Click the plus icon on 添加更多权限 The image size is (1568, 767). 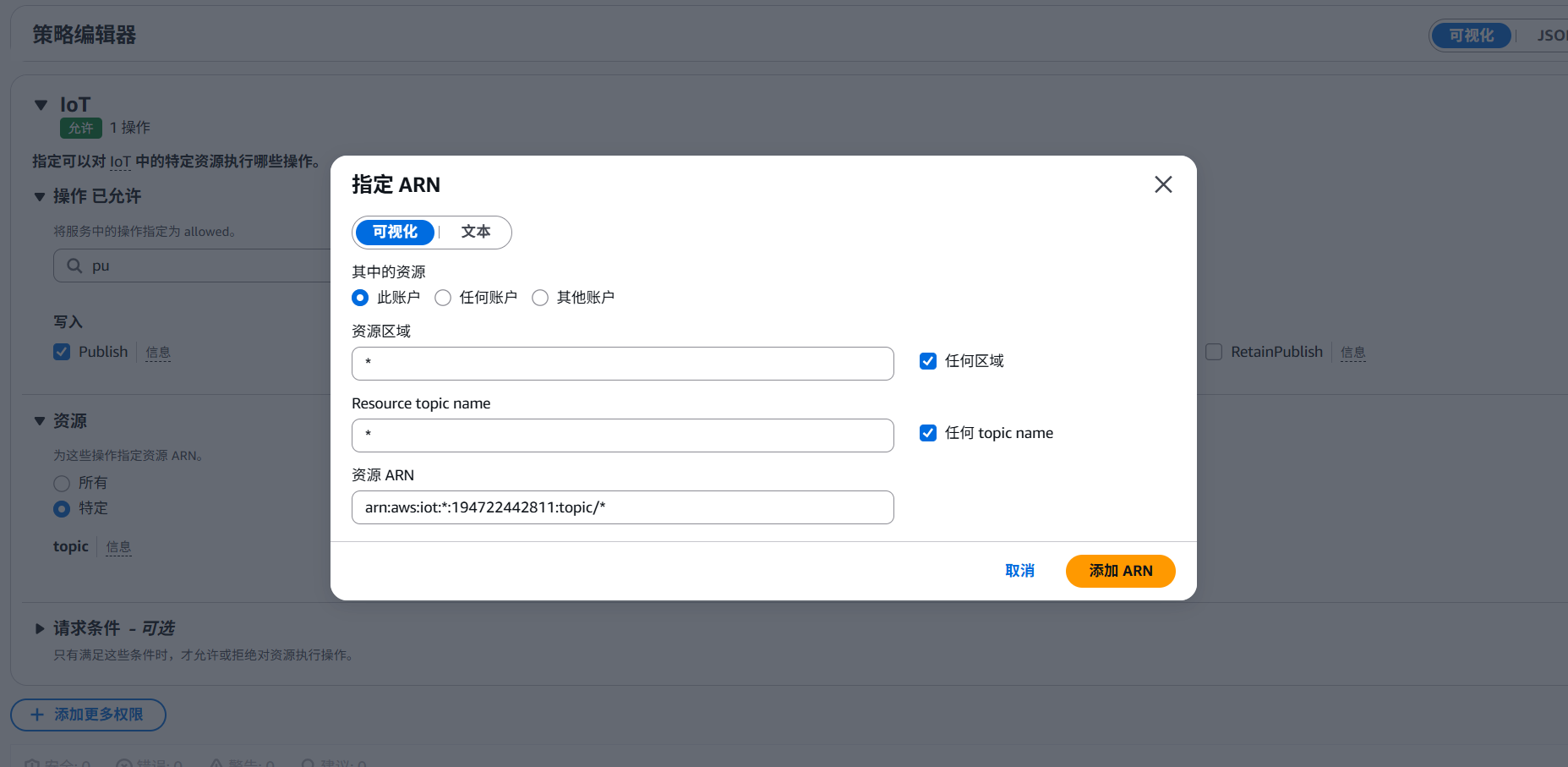coord(37,715)
